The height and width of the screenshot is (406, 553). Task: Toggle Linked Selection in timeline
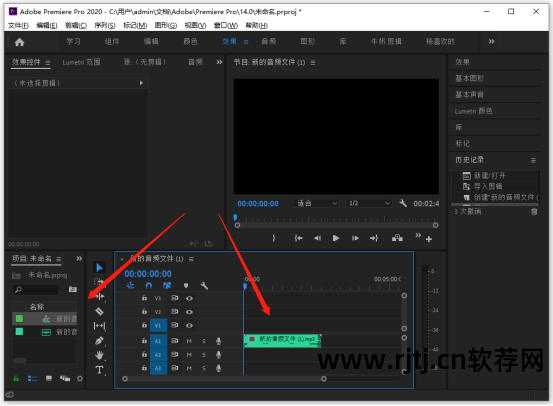point(167,286)
